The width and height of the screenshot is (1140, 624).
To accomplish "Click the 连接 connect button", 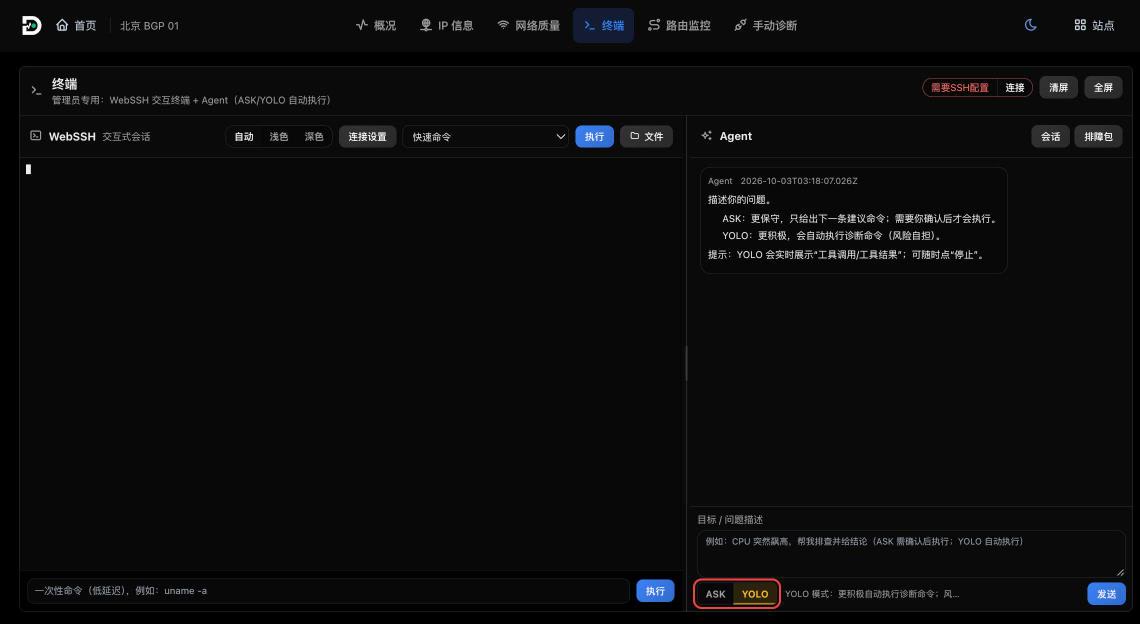I will (1015, 88).
